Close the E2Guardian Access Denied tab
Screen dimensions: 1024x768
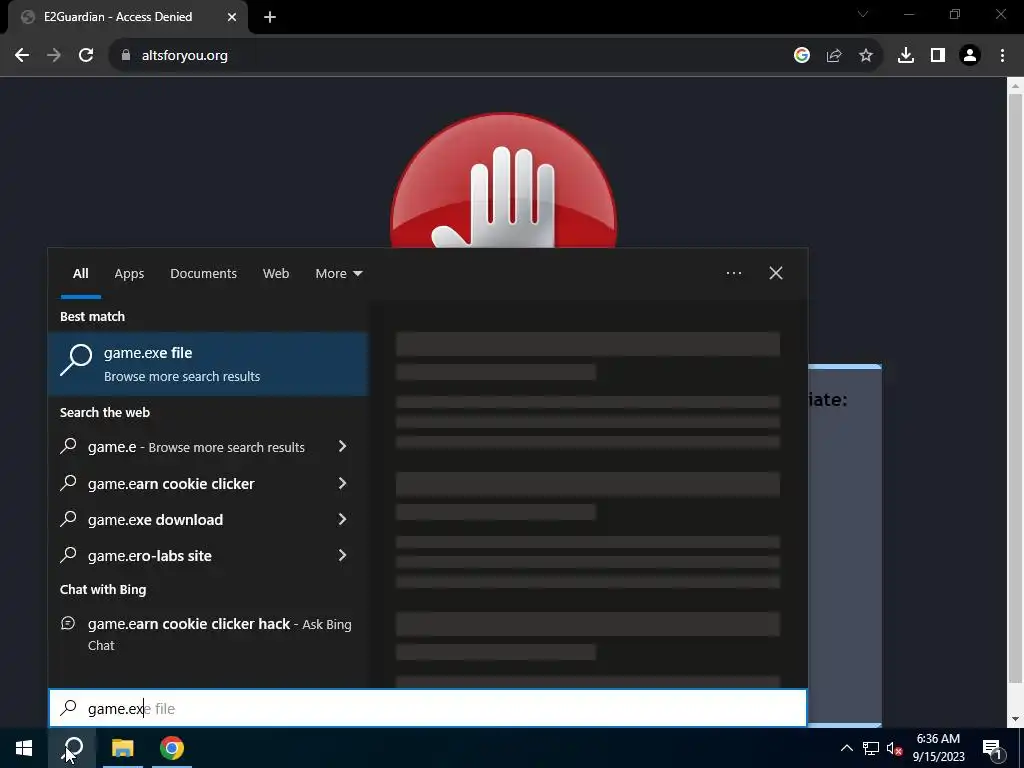[x=232, y=17]
